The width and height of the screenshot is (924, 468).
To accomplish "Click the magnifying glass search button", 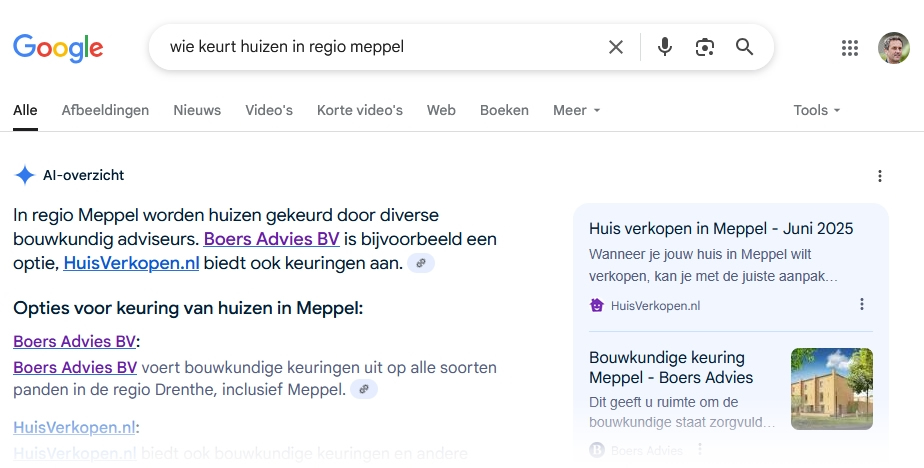I will tap(744, 47).
